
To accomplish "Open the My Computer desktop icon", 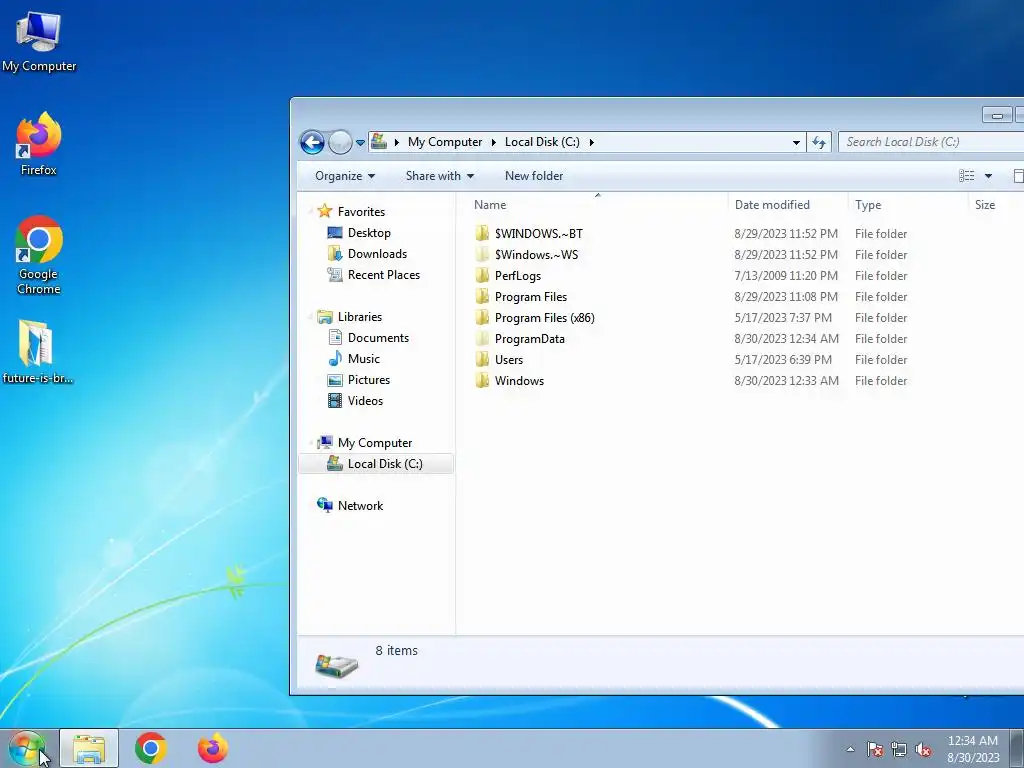I will pos(39,42).
